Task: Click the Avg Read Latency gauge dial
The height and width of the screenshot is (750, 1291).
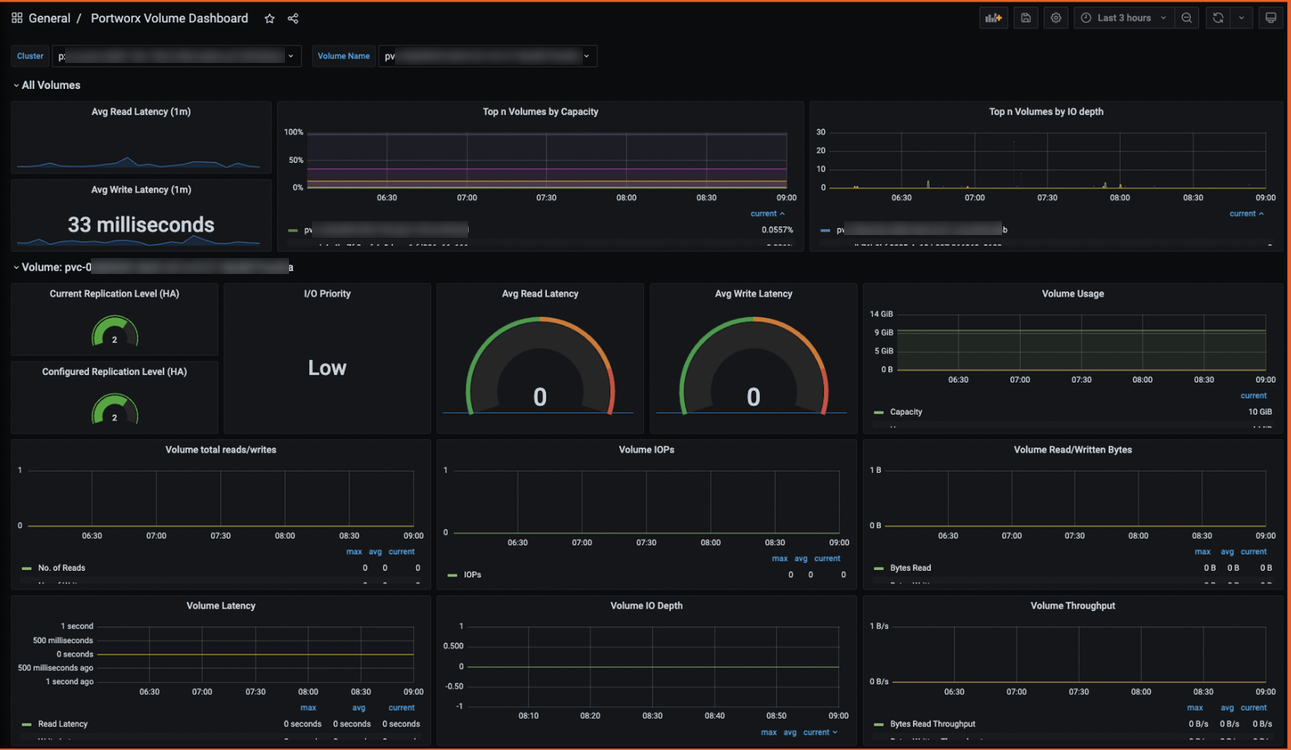Action: click(x=540, y=366)
